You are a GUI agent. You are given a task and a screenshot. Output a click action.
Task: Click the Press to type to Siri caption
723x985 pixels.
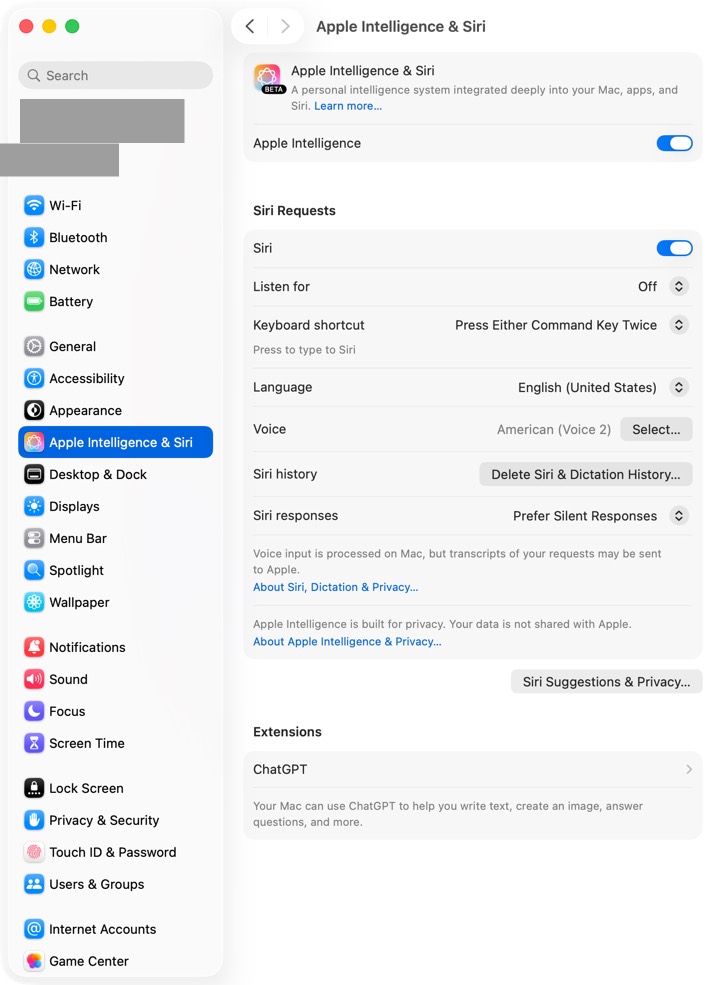tap(304, 350)
